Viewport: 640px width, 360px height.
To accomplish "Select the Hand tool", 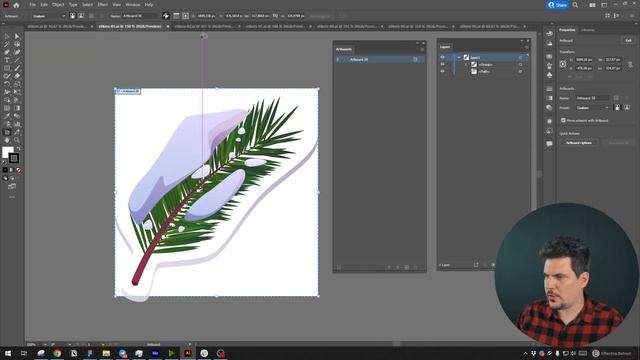I will click(7, 140).
